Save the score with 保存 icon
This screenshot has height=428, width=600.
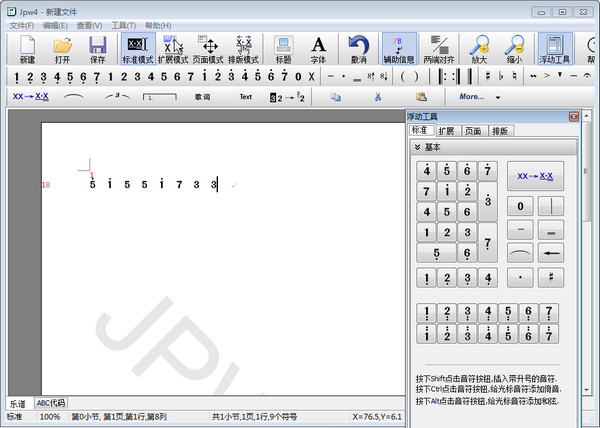tap(97, 49)
